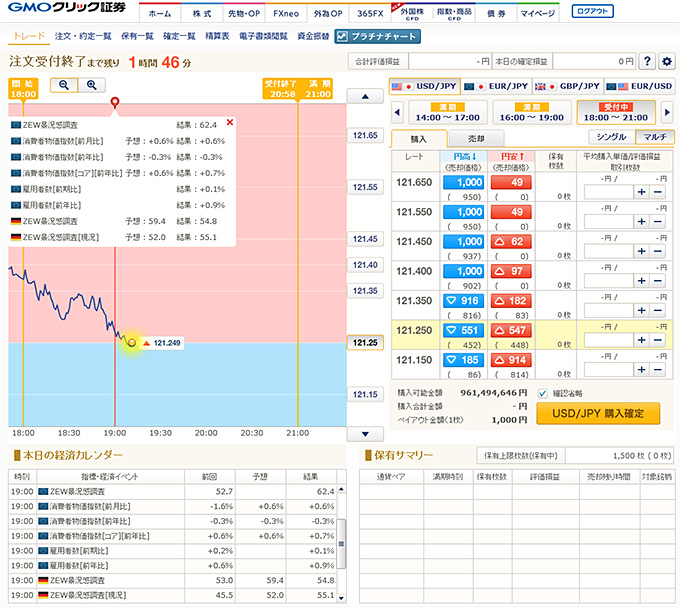The height and width of the screenshot is (609, 680).
Task: Show later expiry times with the right arrow
Action: (667, 109)
